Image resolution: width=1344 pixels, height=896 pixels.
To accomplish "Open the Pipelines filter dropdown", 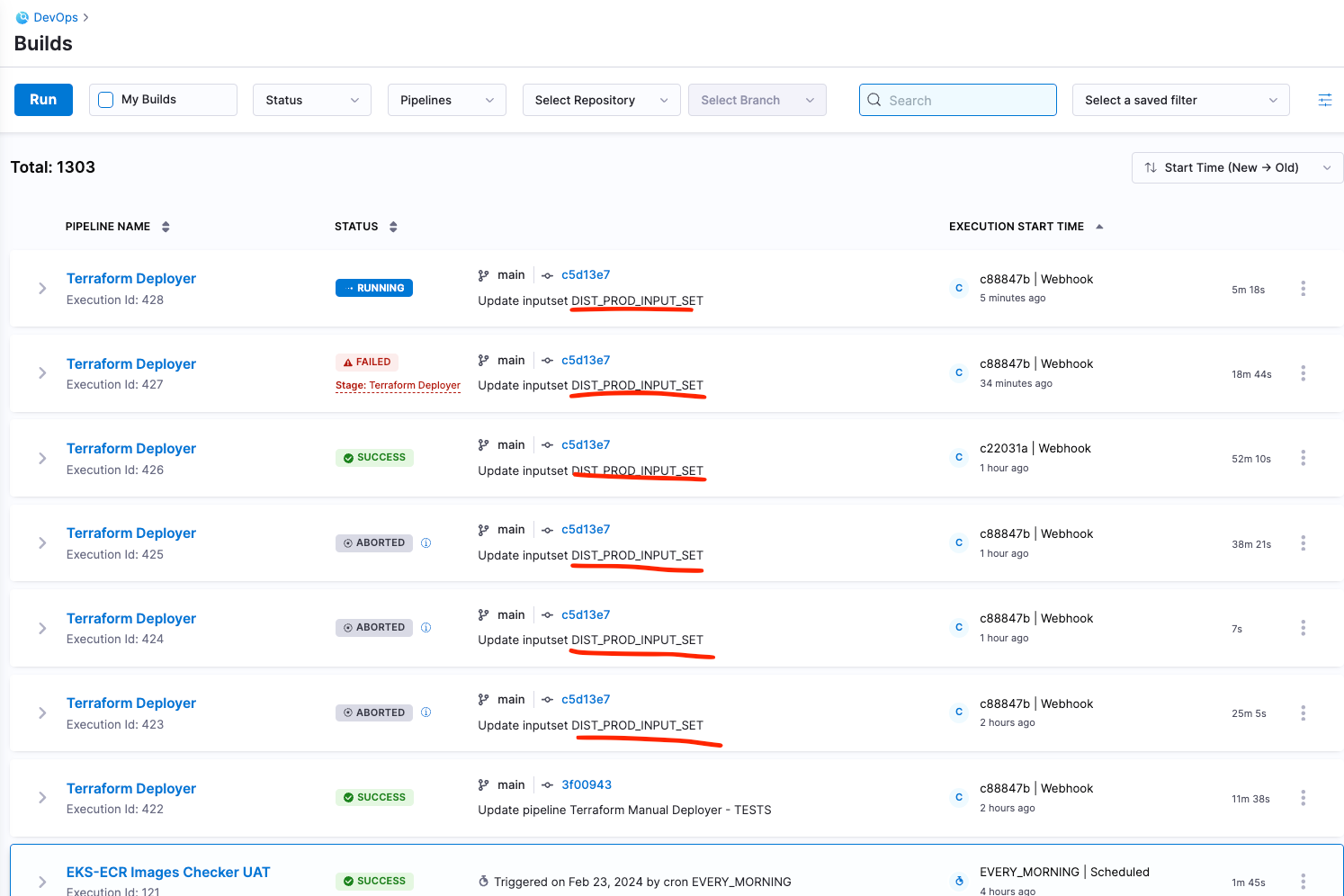I will tap(447, 100).
